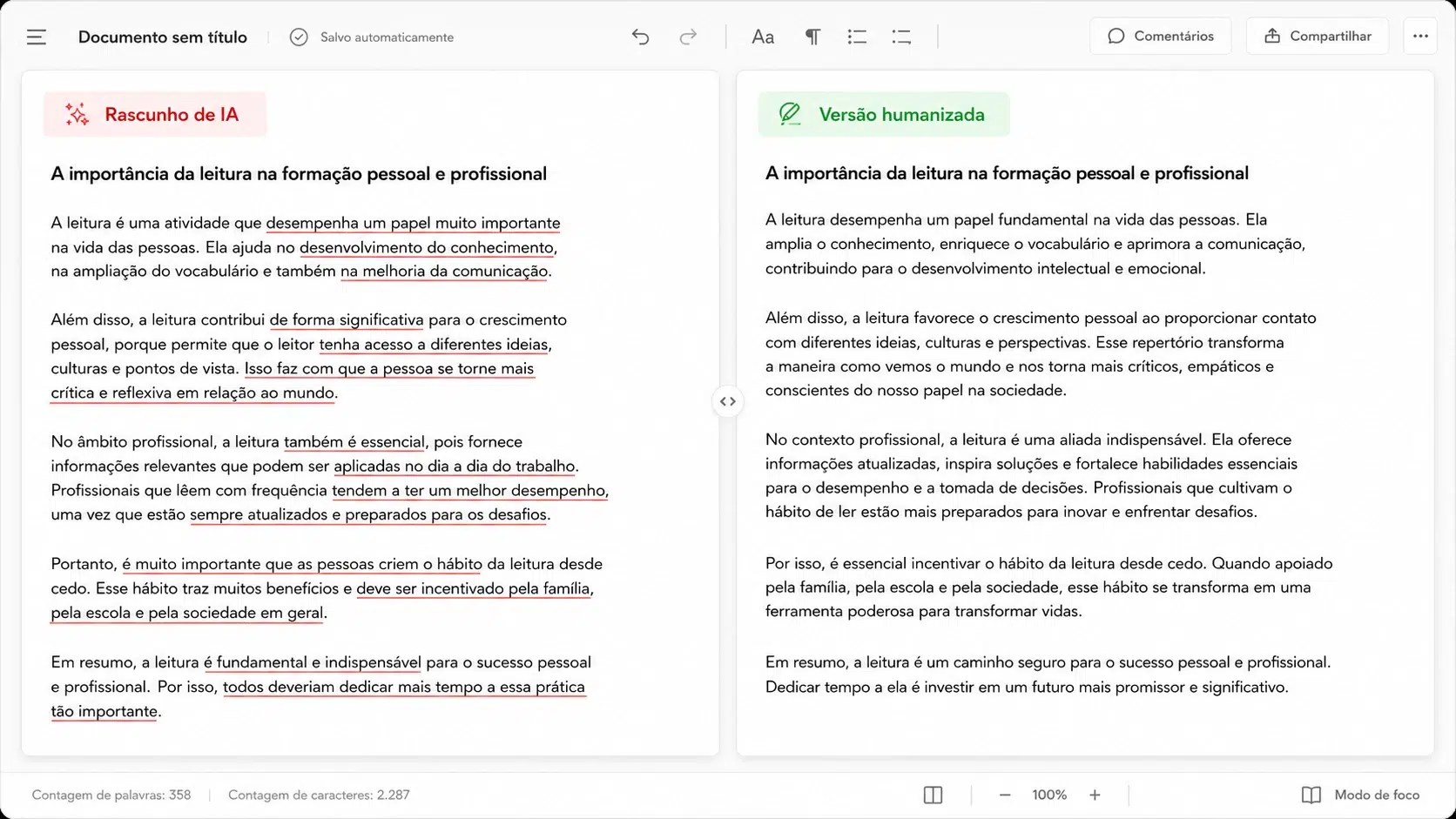Viewport: 1456px width, 819px height.
Task: Click the left panel heading about leitura
Action: [299, 173]
